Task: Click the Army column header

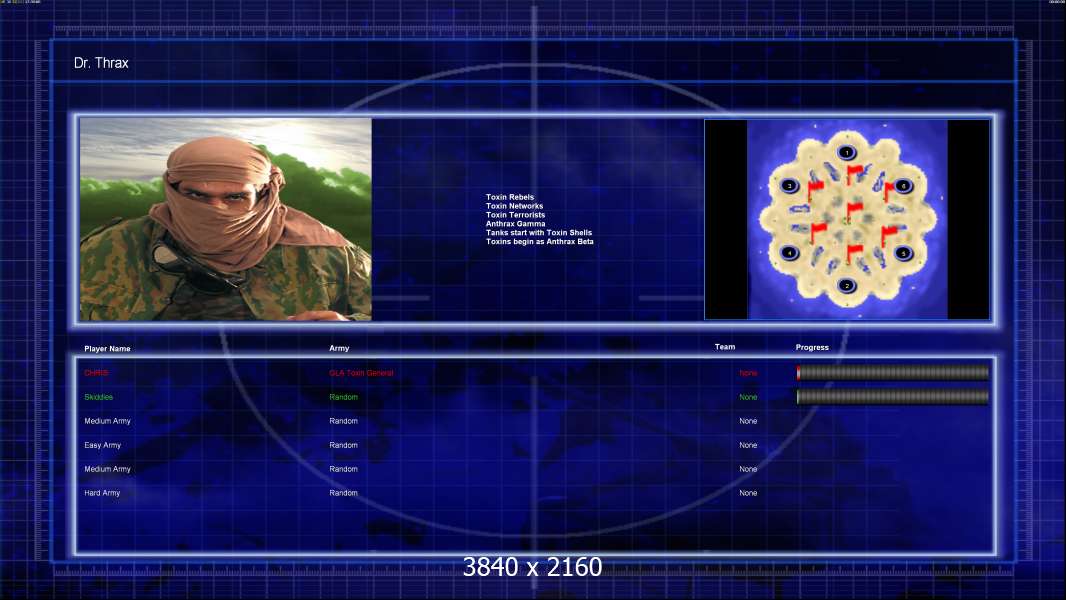Action: (339, 348)
